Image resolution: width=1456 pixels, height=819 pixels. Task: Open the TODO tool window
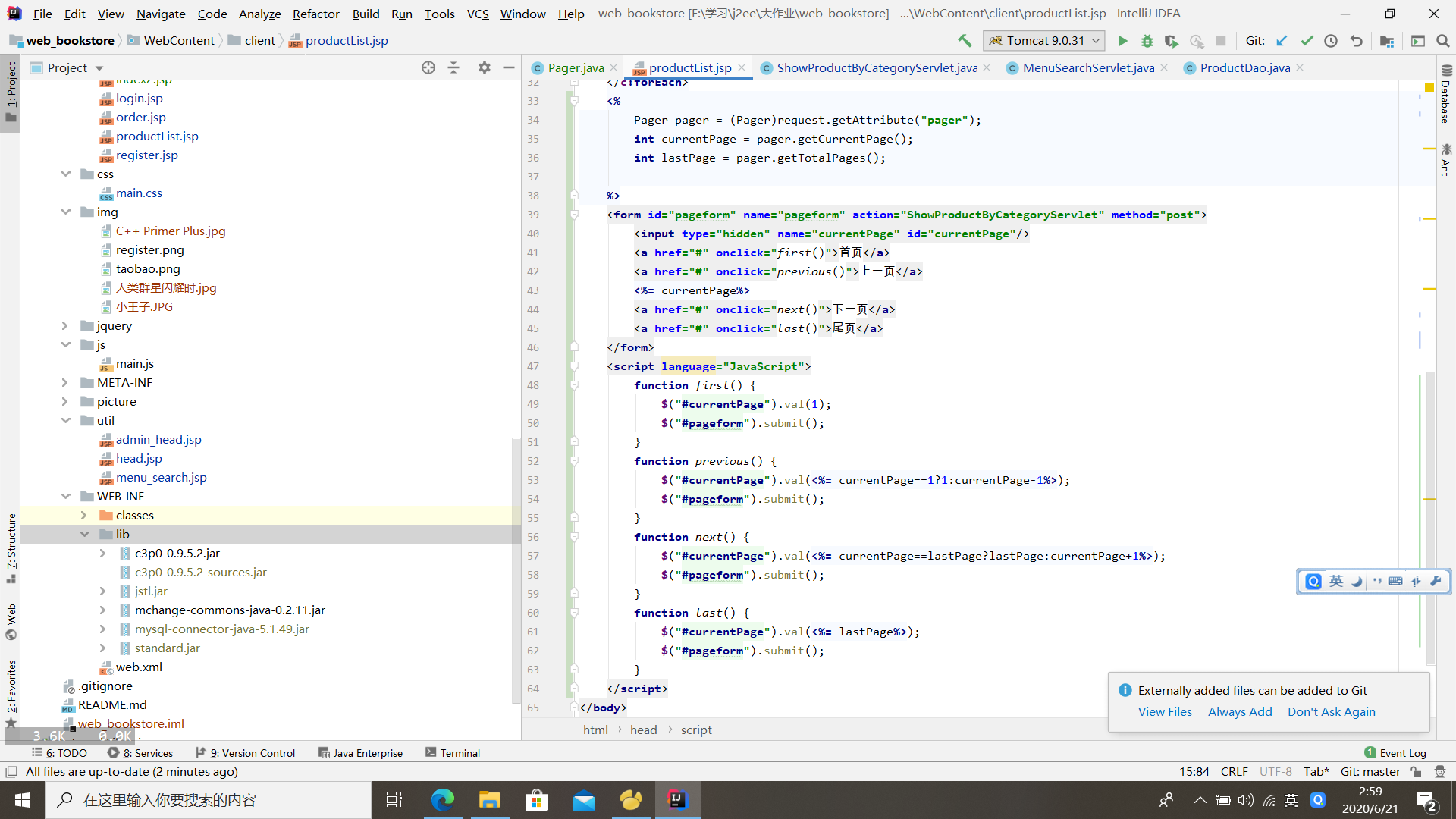tap(59, 753)
